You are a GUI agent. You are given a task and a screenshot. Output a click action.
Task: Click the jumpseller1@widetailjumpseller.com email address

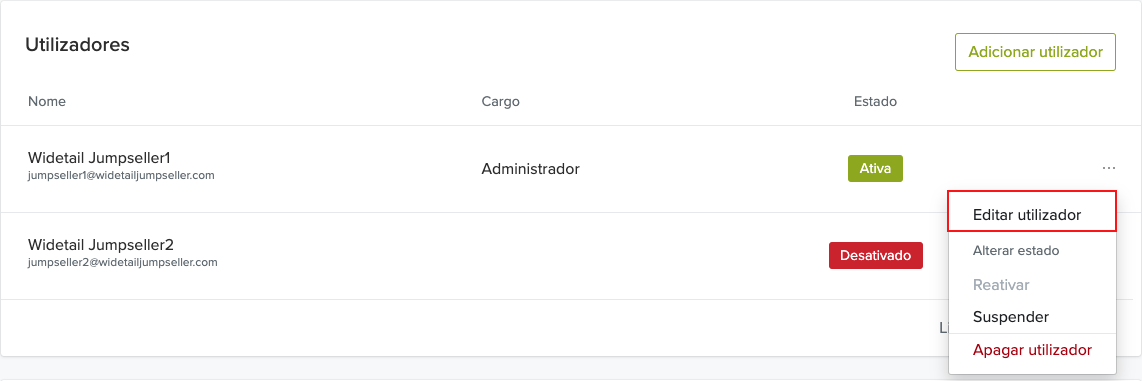[121, 176]
